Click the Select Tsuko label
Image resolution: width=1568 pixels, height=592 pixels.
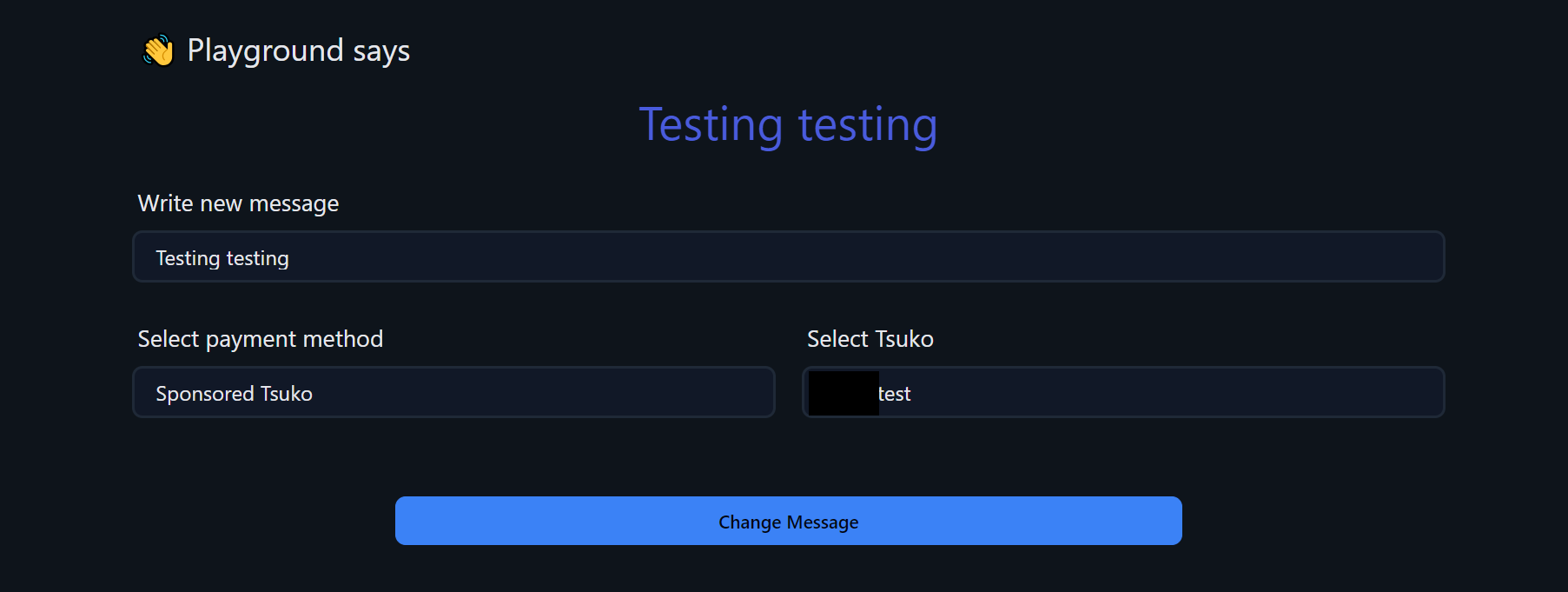pyautogui.click(x=870, y=338)
